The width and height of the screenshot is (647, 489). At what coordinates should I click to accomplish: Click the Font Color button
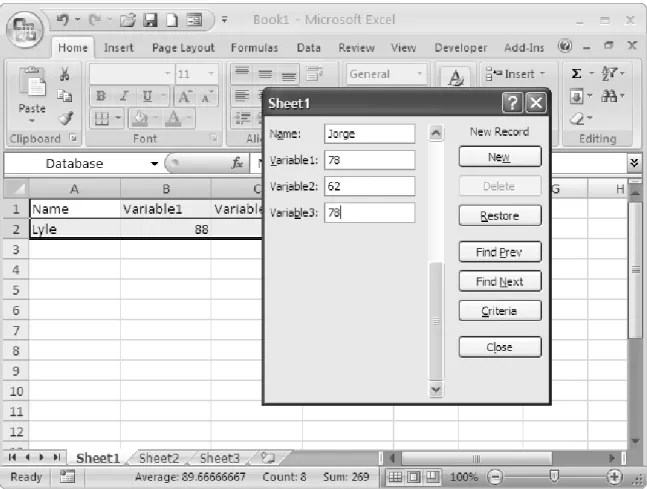click(x=173, y=118)
